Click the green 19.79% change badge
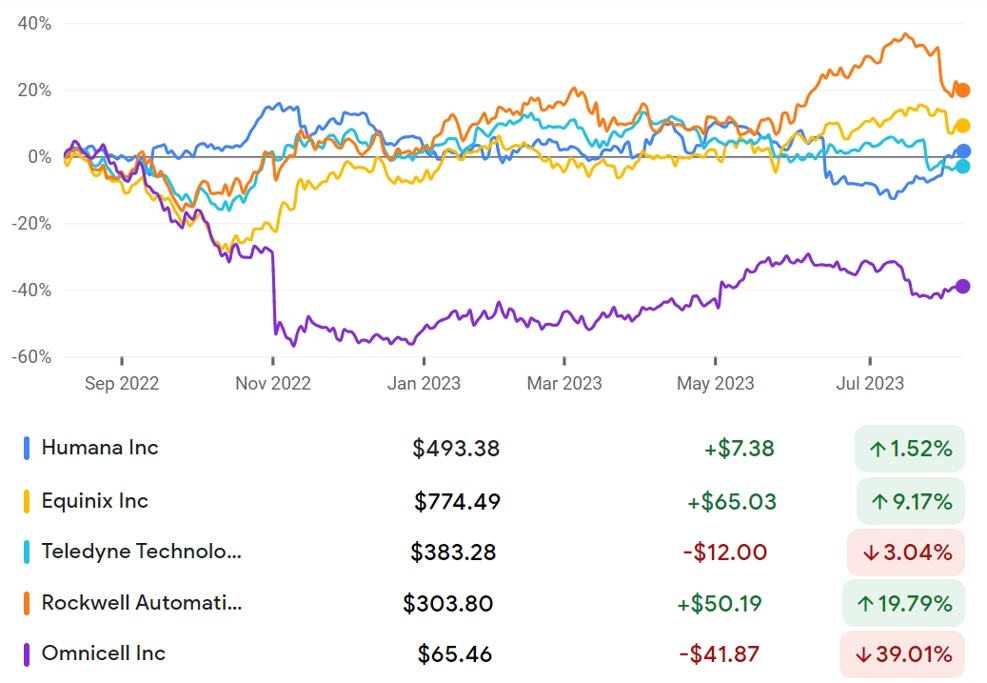 [x=903, y=603]
